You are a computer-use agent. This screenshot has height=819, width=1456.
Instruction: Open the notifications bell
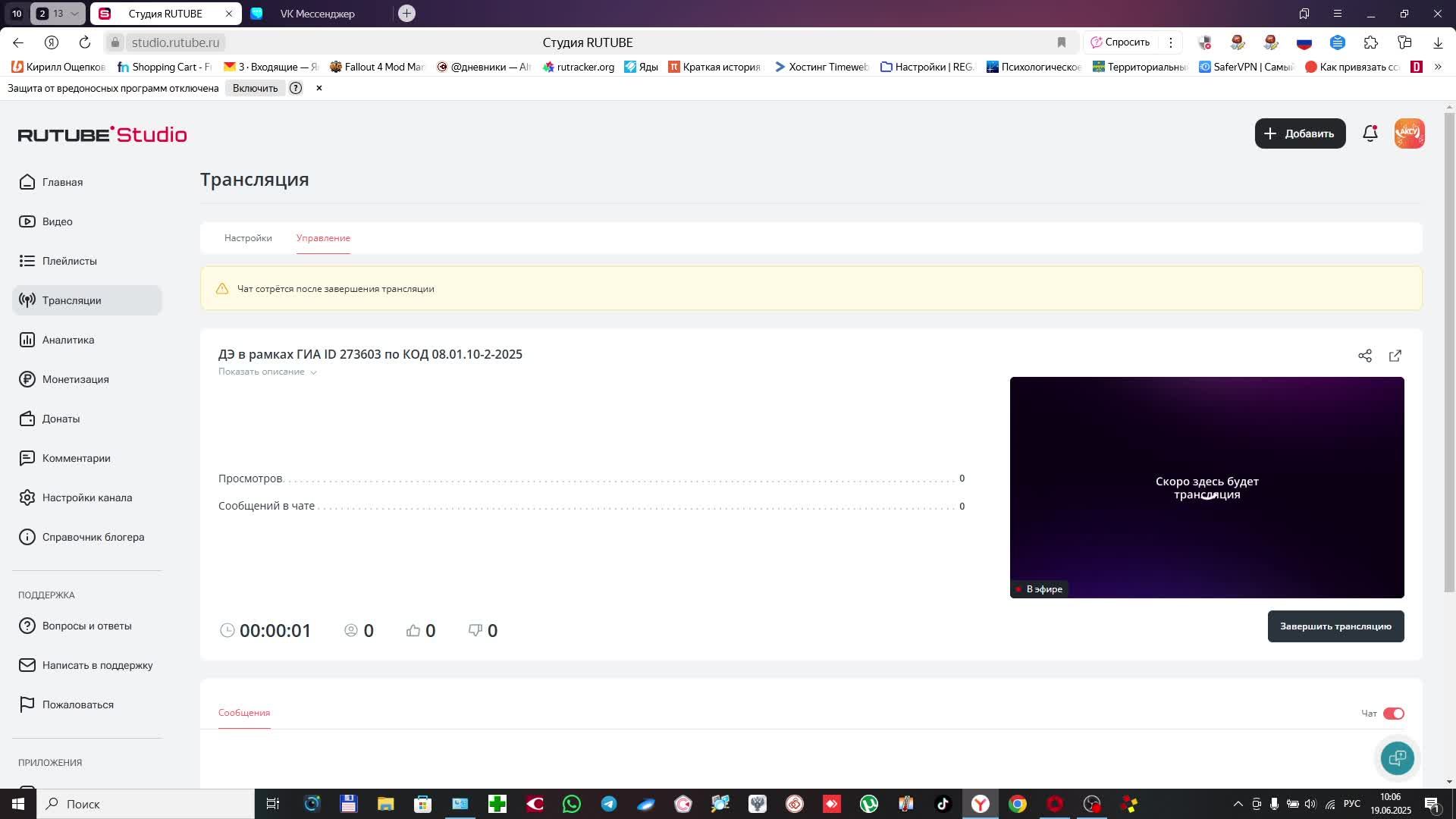point(1370,133)
